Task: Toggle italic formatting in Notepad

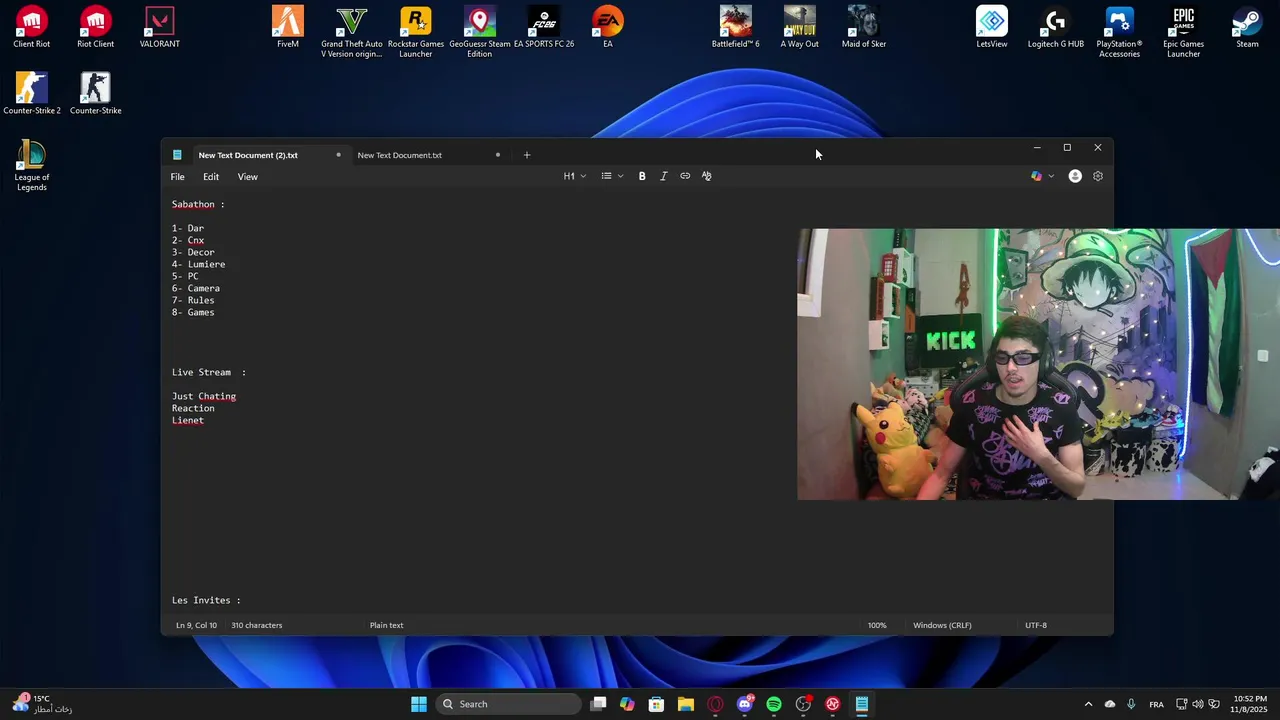Action: 663,176
